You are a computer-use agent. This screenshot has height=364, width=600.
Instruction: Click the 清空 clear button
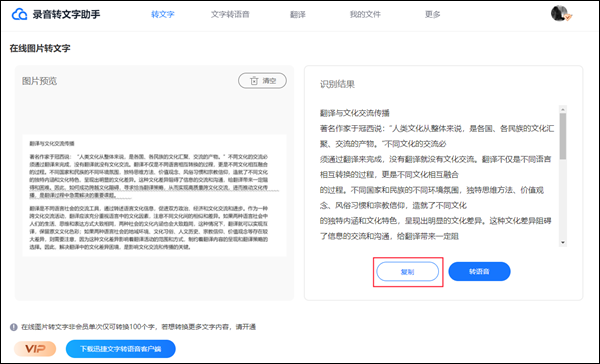tap(262, 81)
